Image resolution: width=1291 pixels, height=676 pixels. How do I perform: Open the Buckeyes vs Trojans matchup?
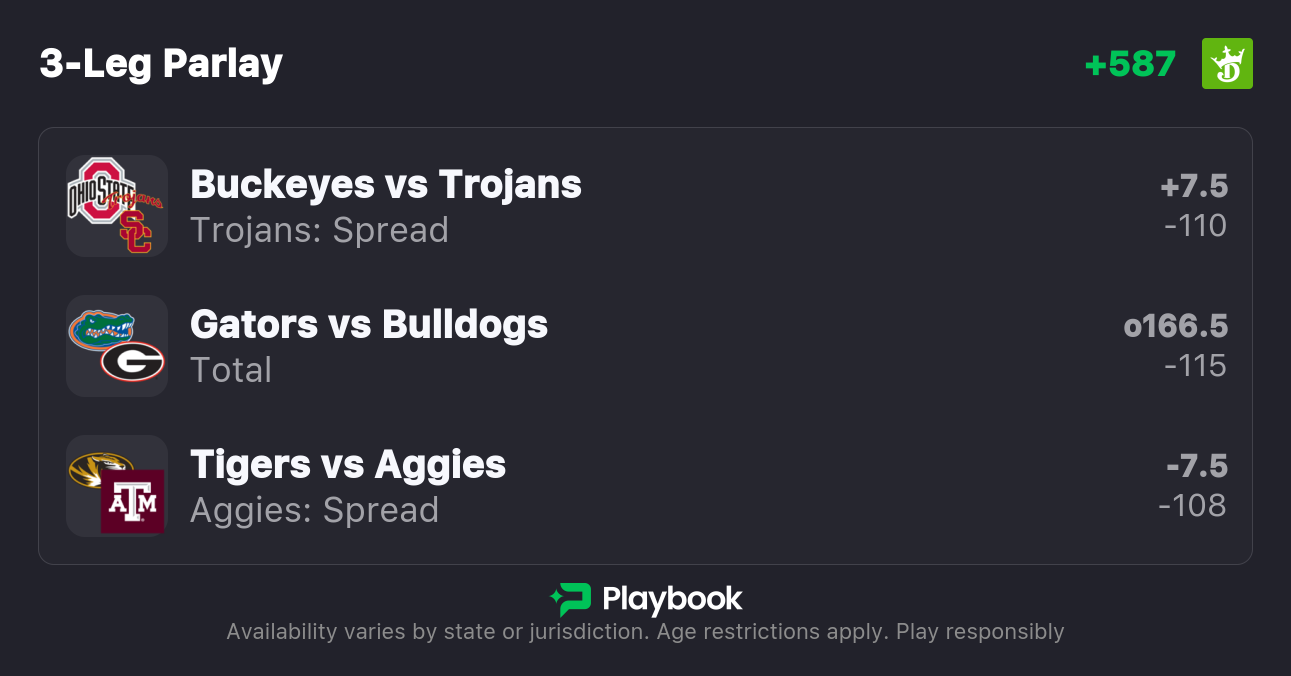tap(386, 185)
